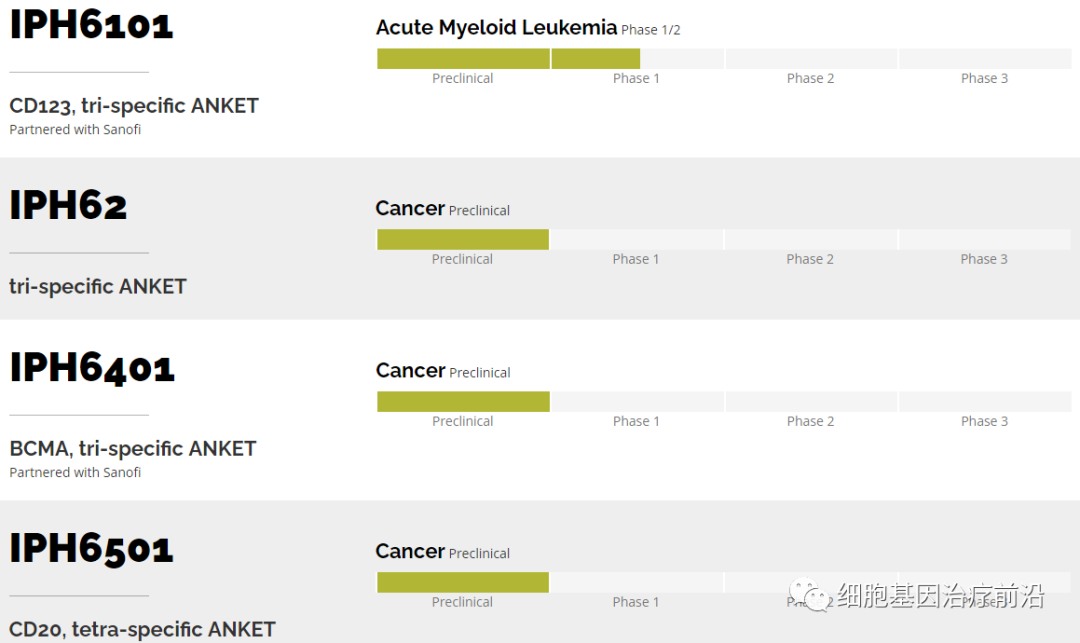Click "Partnered with Sanofi" under IPH6101
The image size is (1080, 643).
tap(75, 130)
